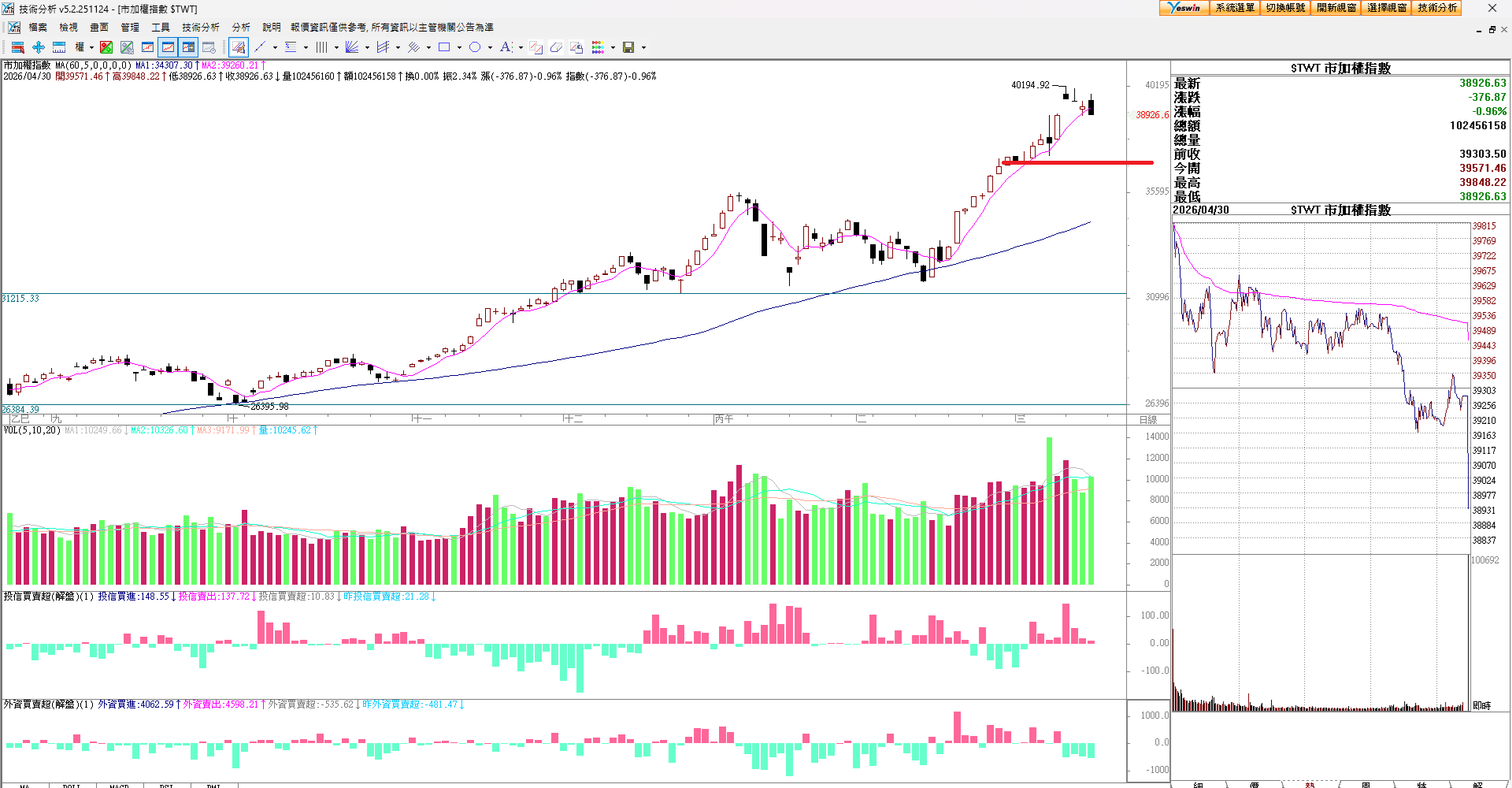Select the text annotation A tool
This screenshot has height=788, width=1512.
(x=506, y=47)
